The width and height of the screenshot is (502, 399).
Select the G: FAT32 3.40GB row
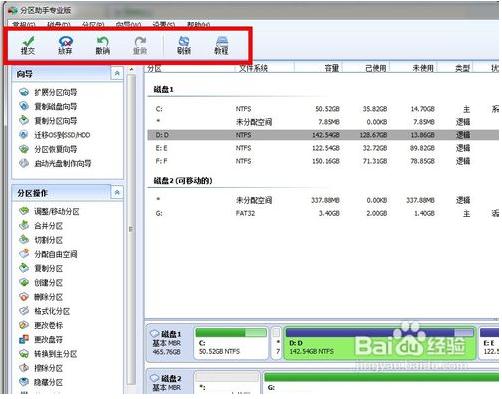coord(323,213)
